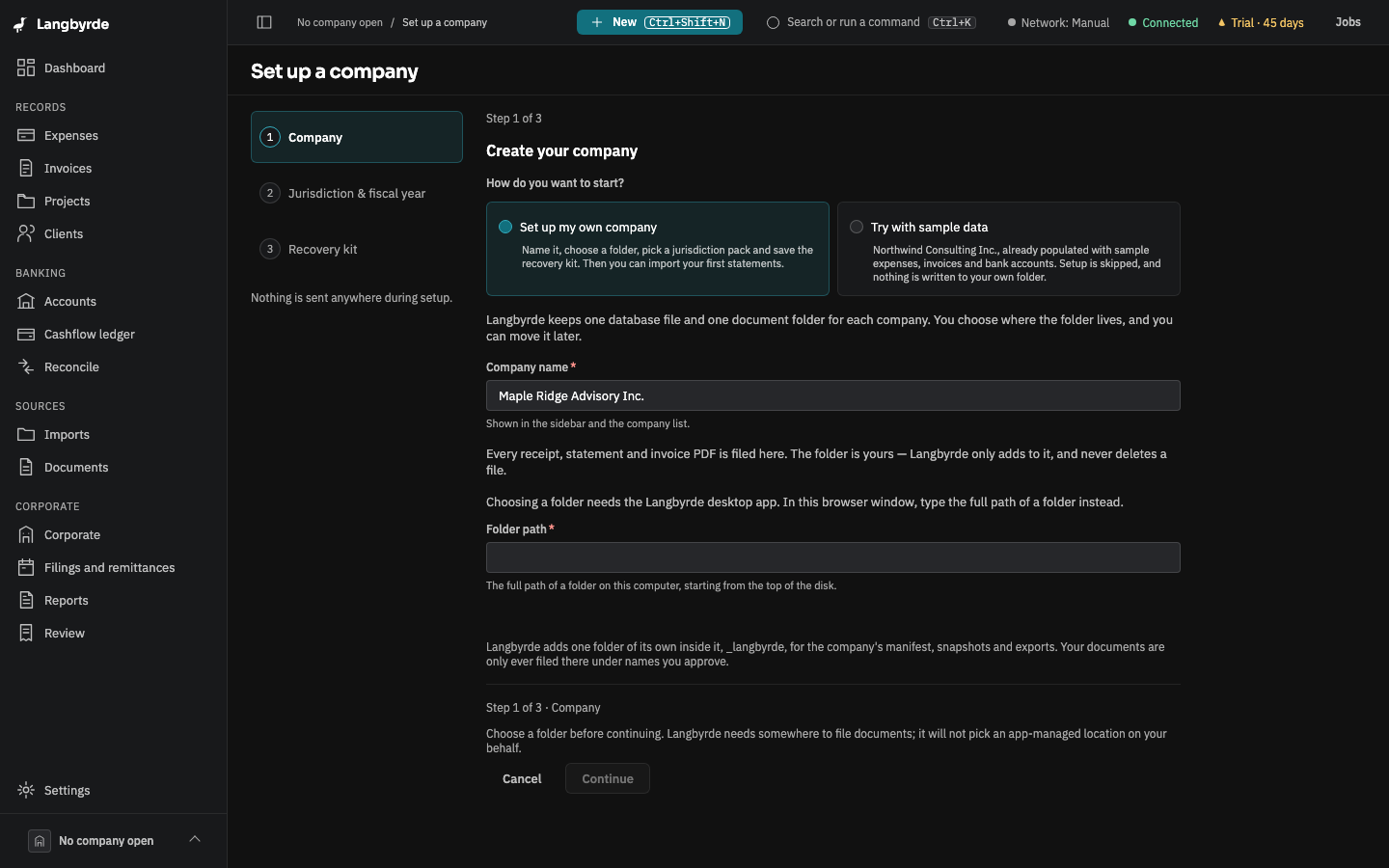Click the New button

660,22
